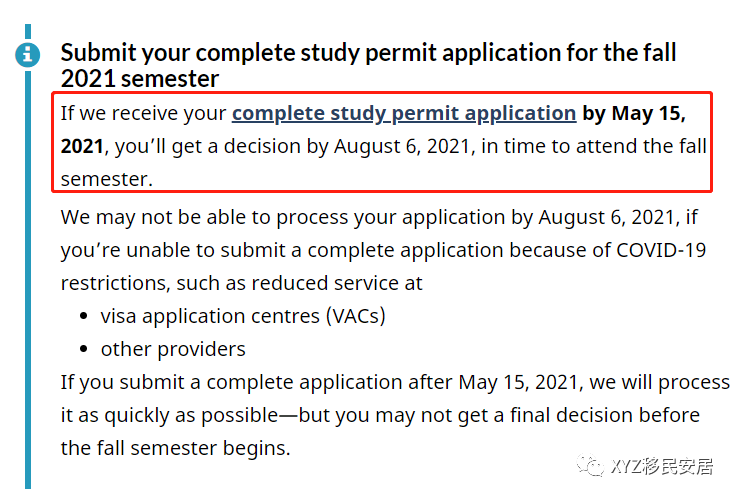Click the XYZ移民安居 watermark text

[x=662, y=466]
